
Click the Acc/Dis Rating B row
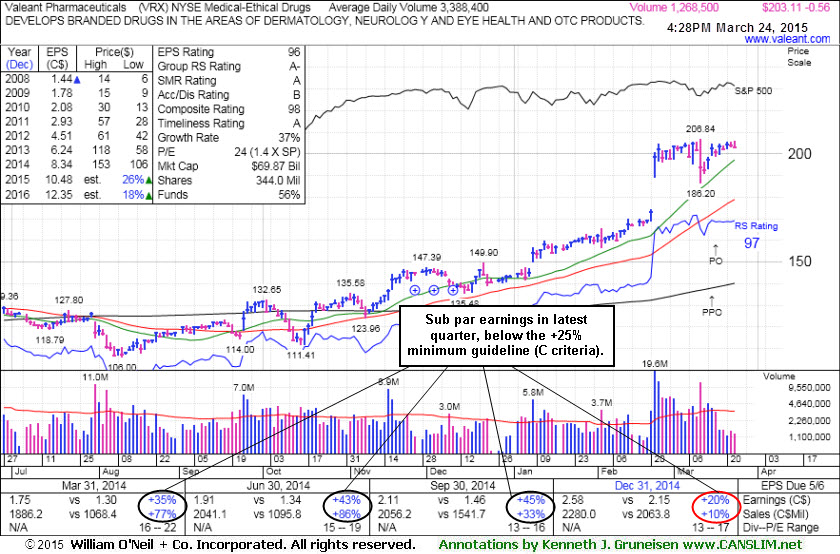point(229,95)
